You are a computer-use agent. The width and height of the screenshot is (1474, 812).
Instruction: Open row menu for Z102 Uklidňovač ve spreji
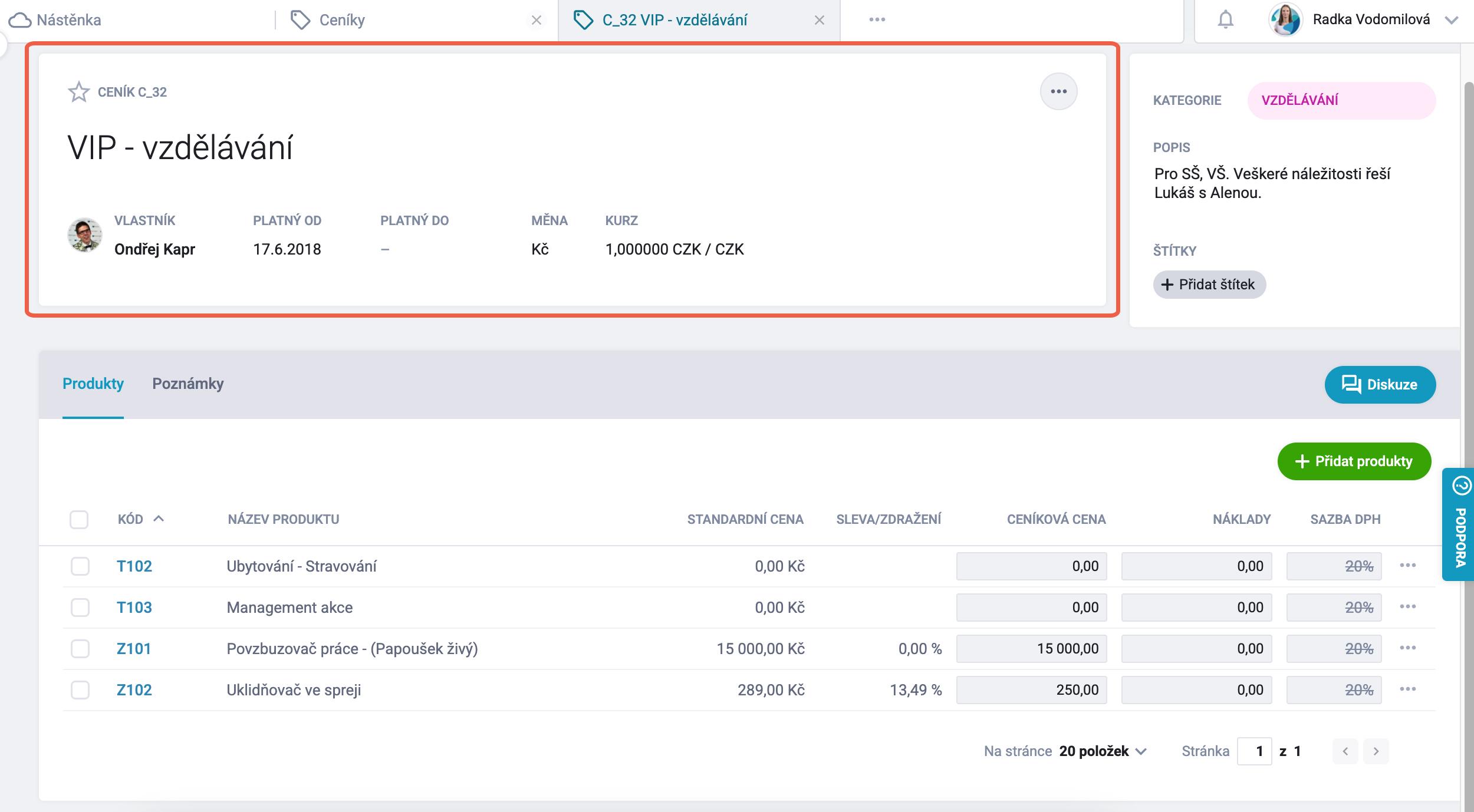click(1407, 689)
